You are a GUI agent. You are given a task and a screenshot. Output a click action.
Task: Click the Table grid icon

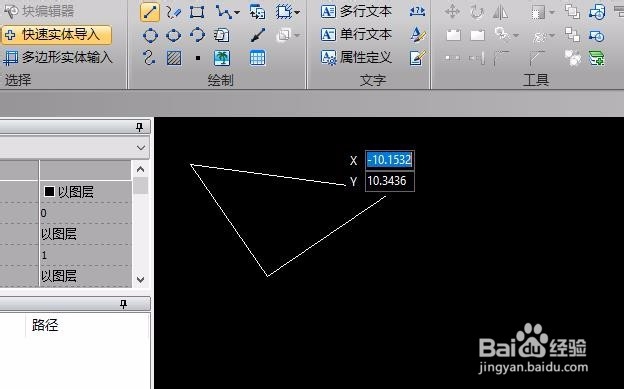point(257,59)
